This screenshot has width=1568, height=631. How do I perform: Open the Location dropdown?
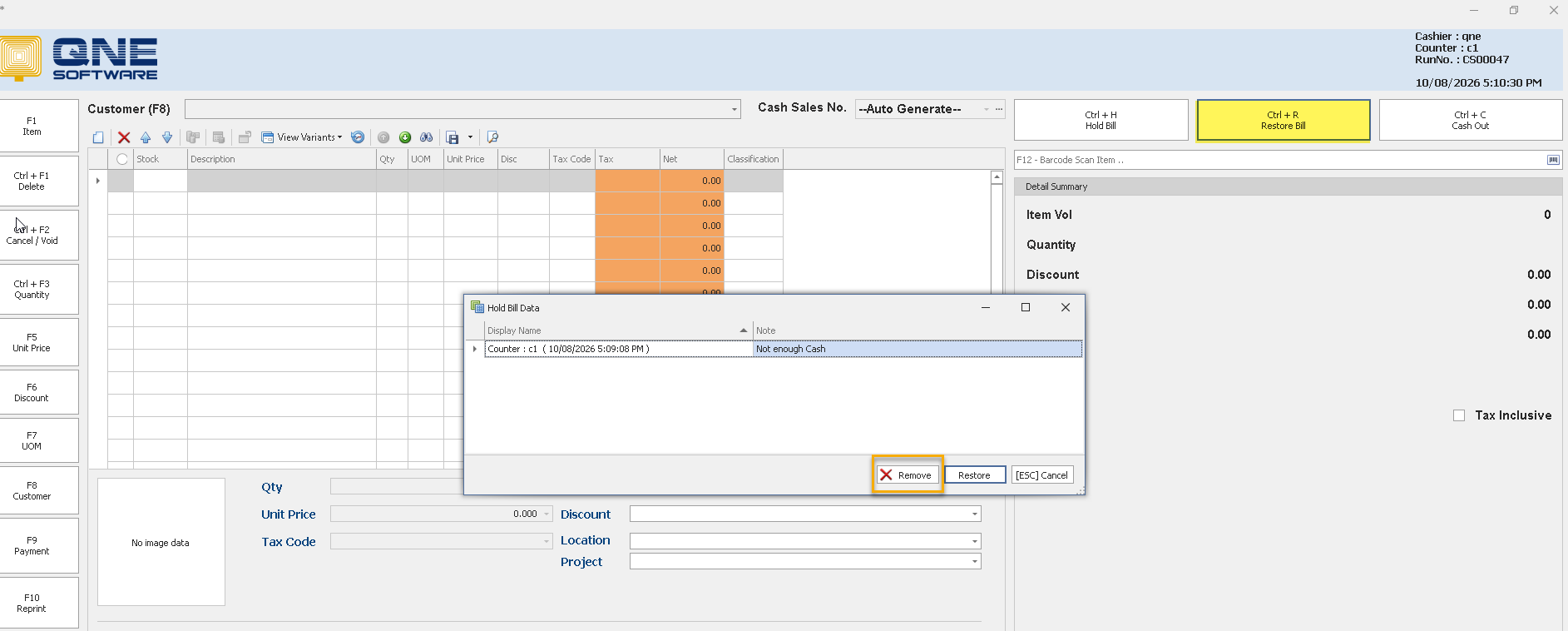coord(975,541)
